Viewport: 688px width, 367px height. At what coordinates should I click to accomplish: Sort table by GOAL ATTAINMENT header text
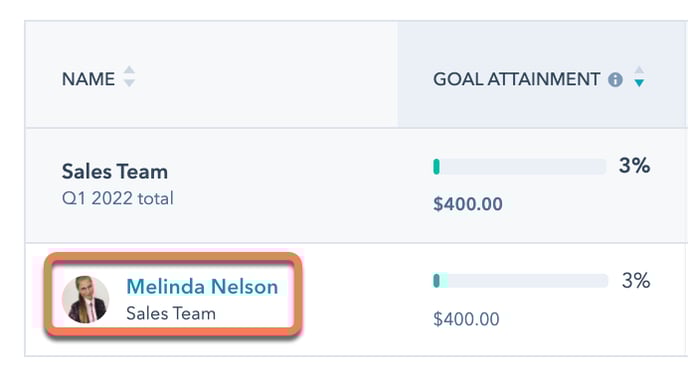click(x=516, y=79)
